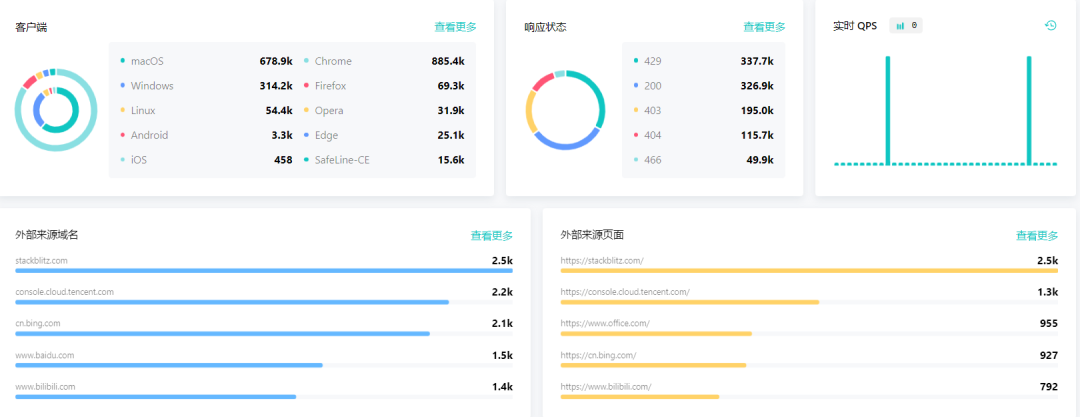This screenshot has width=1080, height=417.
Task: Select the Firefox legend entry
Action: (x=384, y=86)
